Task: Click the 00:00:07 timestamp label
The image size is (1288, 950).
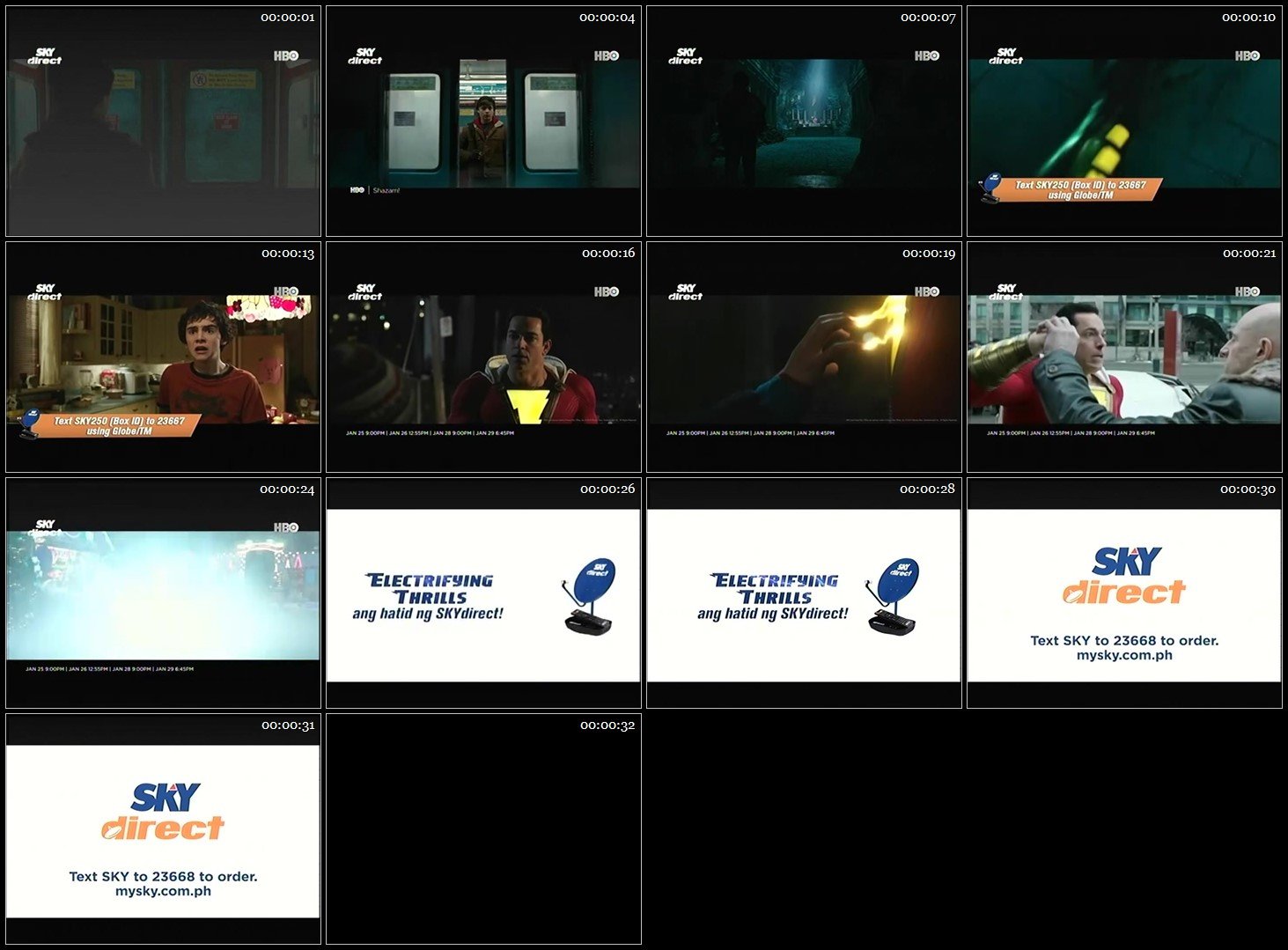Action: [x=928, y=18]
